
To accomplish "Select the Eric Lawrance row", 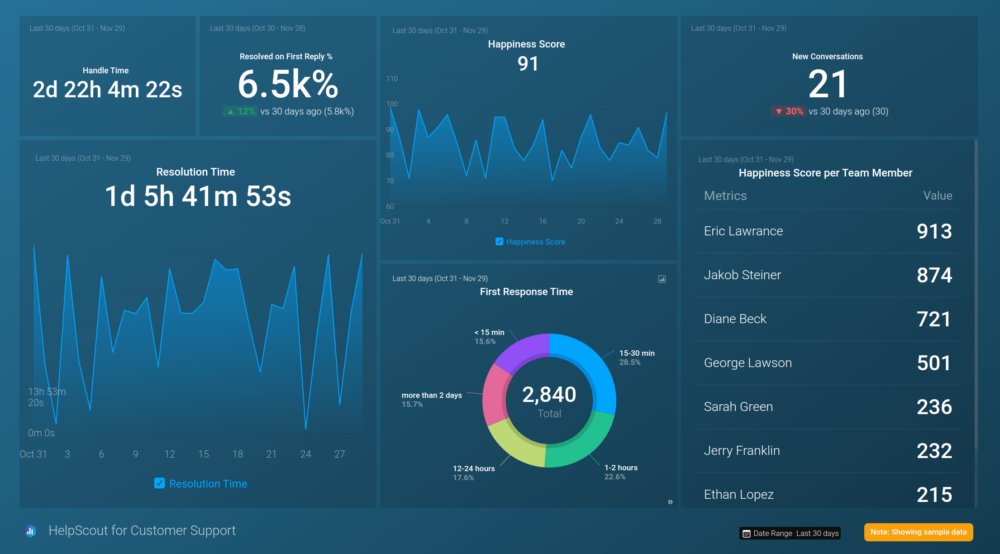I will [x=828, y=231].
